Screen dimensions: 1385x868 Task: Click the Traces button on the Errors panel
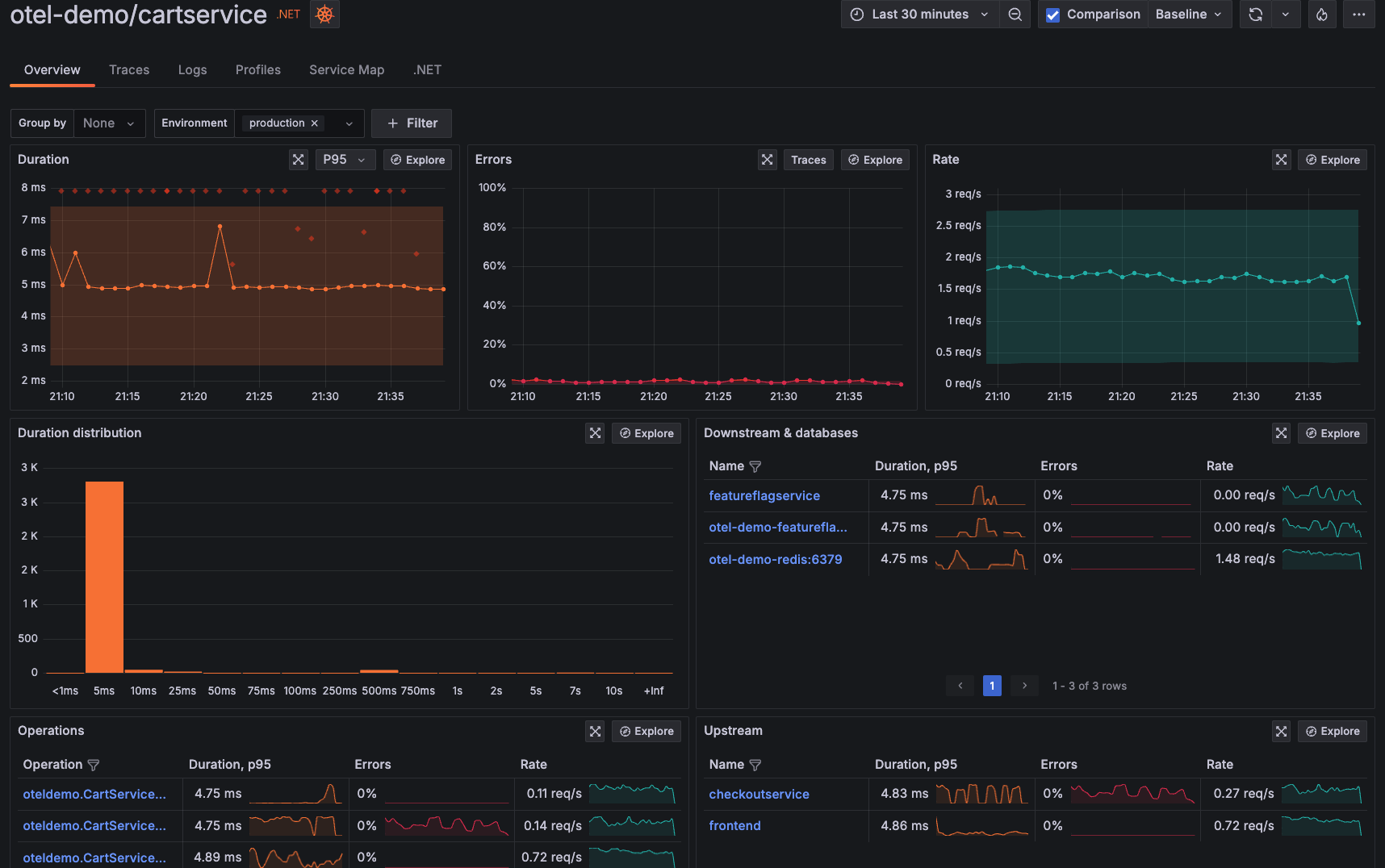coord(808,159)
